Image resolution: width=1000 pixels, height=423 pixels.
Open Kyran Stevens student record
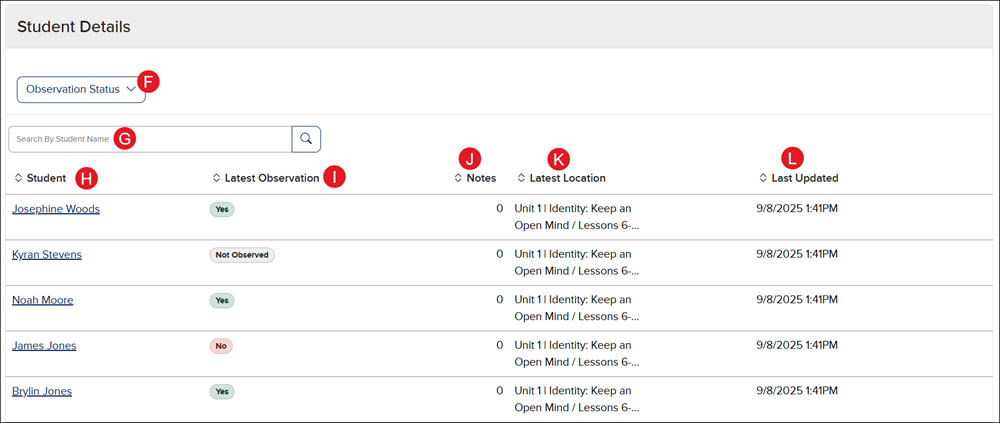pyautogui.click(x=47, y=254)
